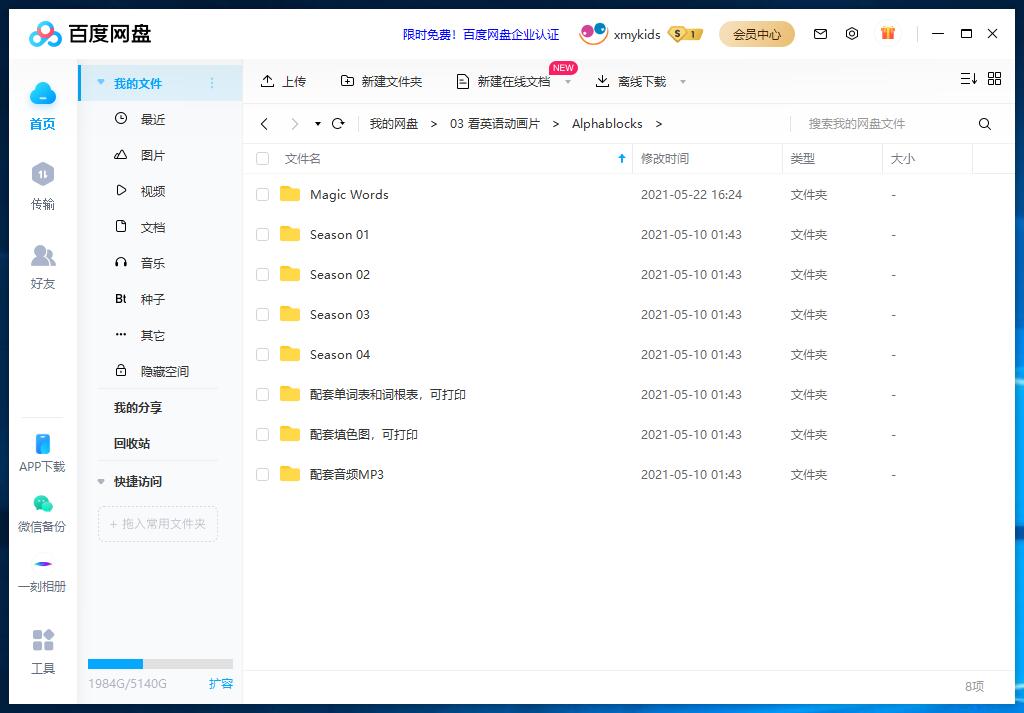Click the Baidu Netdisk logo

click(x=90, y=34)
